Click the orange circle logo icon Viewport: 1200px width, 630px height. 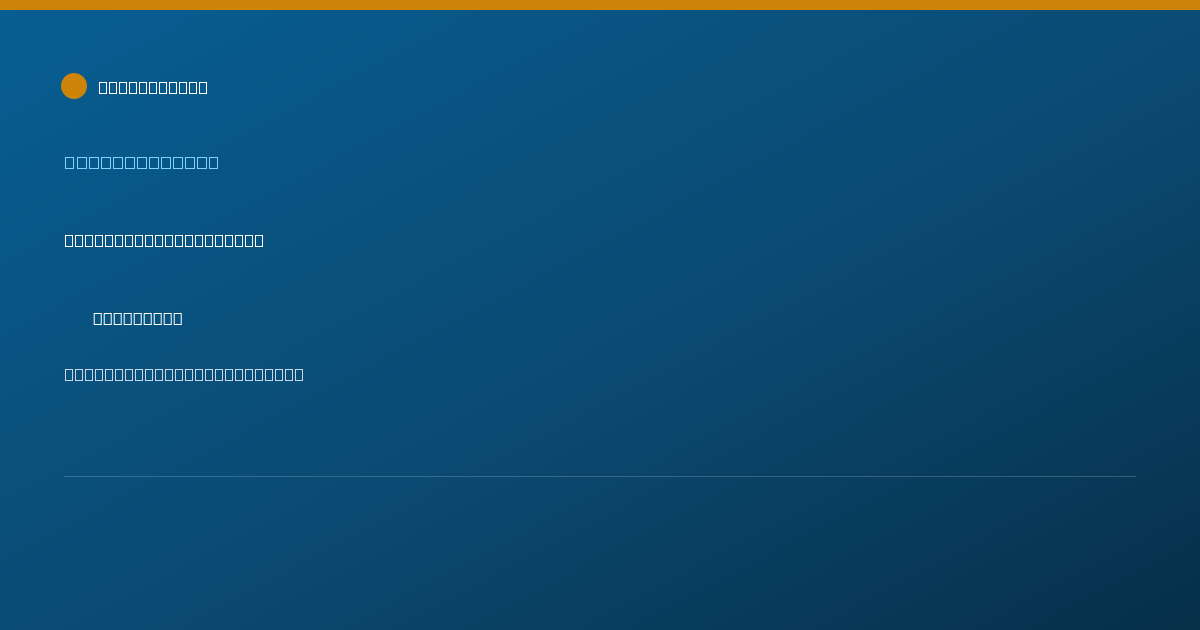pyautogui.click(x=74, y=86)
